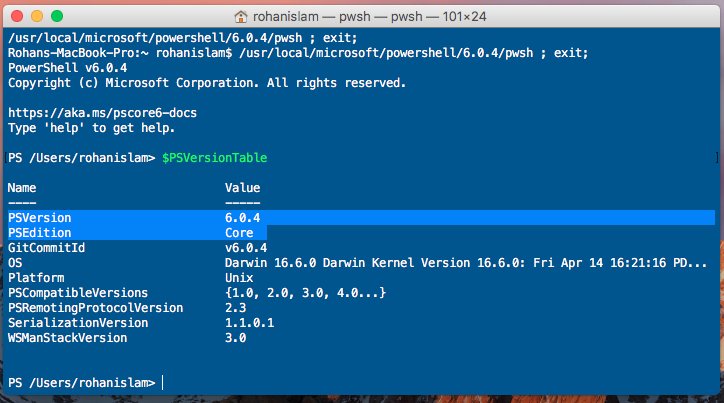Click the {1.0, 2.0, 3.0, 4.0...} value
The width and height of the screenshot is (724, 403).
pos(305,293)
